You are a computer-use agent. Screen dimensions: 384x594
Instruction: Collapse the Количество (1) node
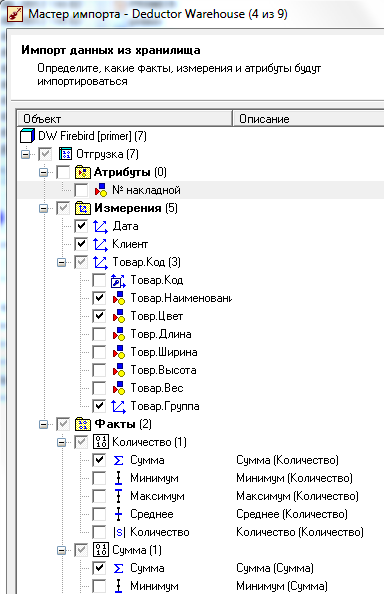click(62, 442)
